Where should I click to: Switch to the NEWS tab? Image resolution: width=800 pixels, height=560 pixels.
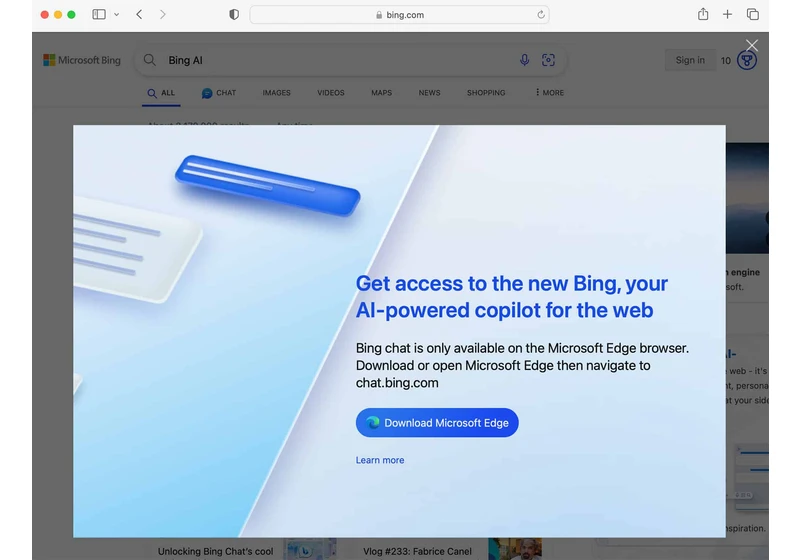tap(429, 93)
